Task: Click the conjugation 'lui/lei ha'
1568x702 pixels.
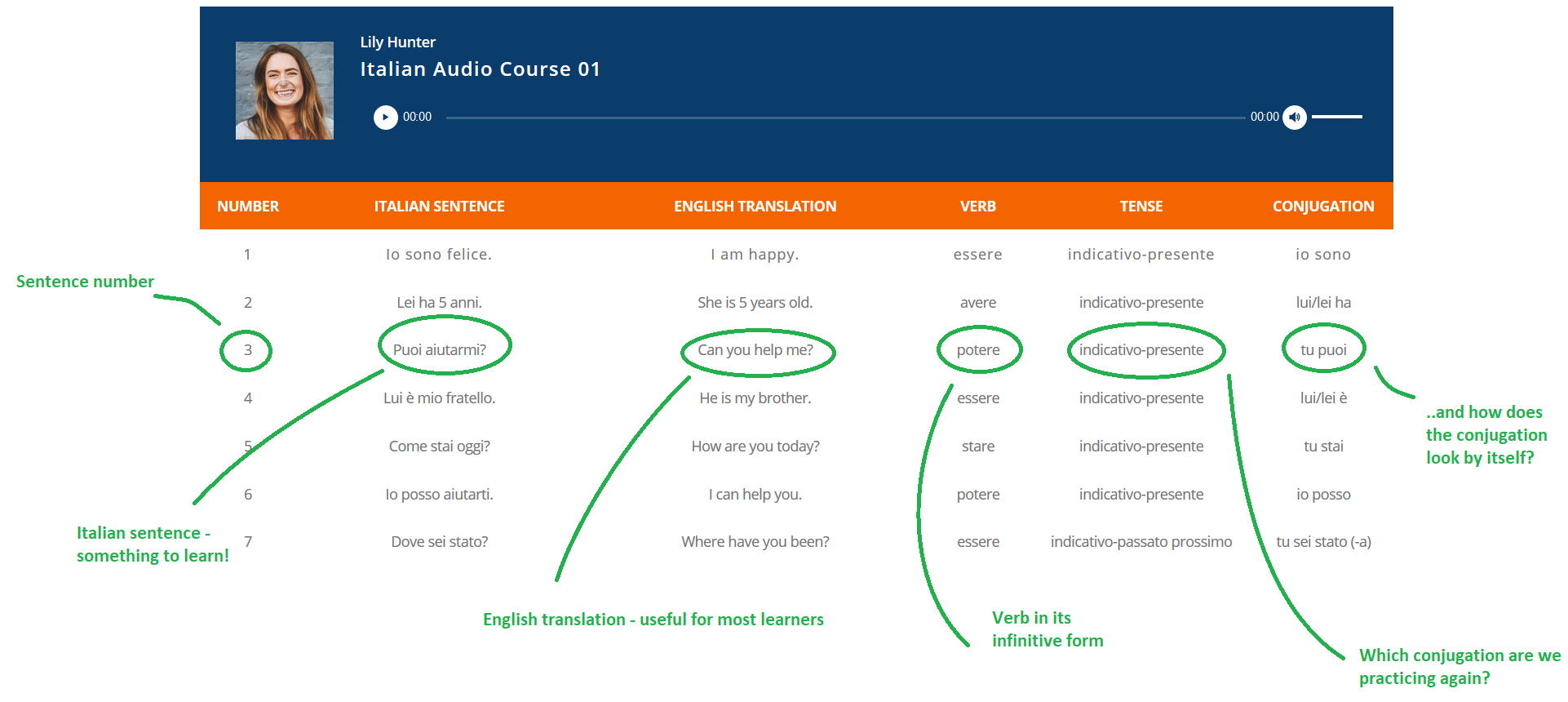Action: pos(1323,303)
